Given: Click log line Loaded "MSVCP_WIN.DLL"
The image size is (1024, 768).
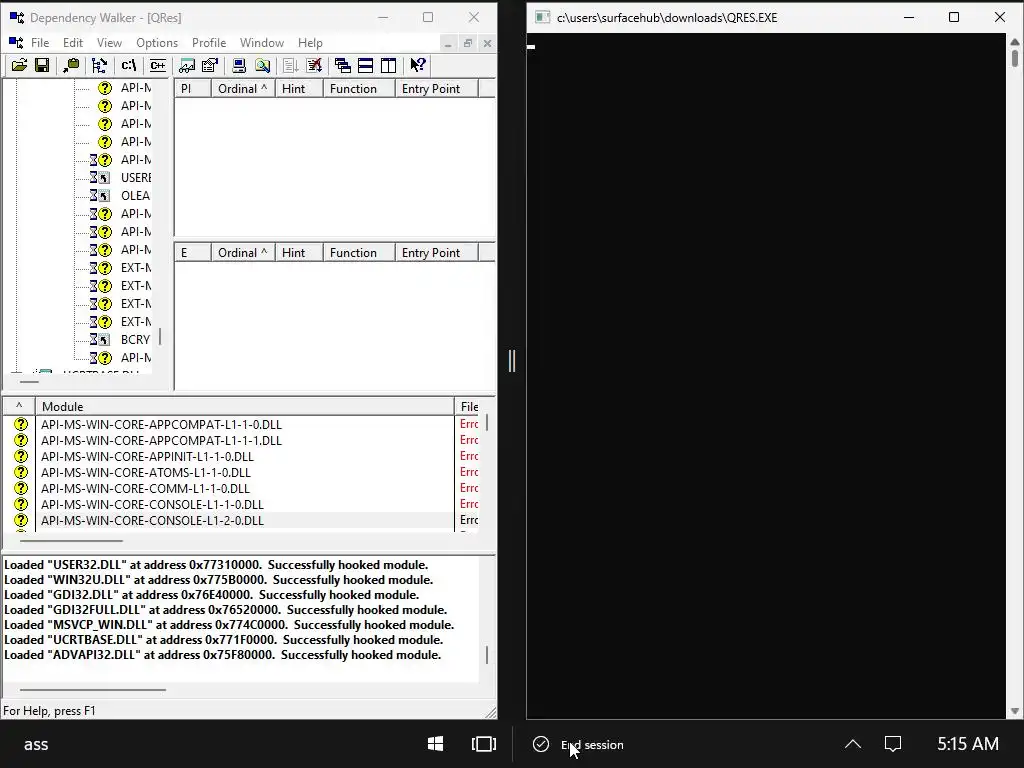Looking at the screenshot, I should [x=229, y=625].
